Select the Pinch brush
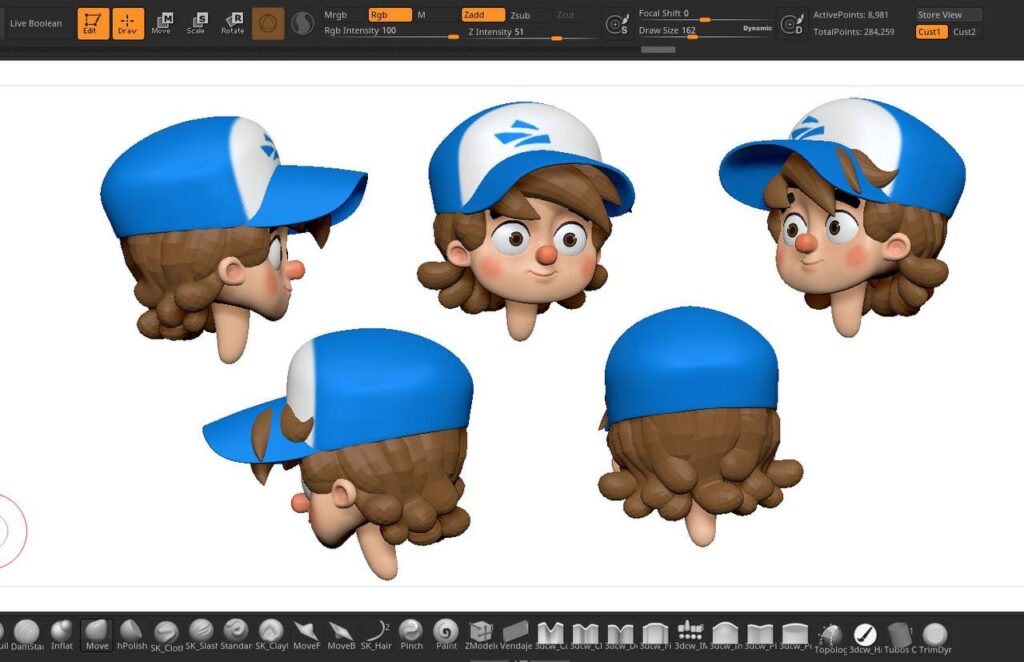This screenshot has width=1024, height=662. click(x=411, y=633)
